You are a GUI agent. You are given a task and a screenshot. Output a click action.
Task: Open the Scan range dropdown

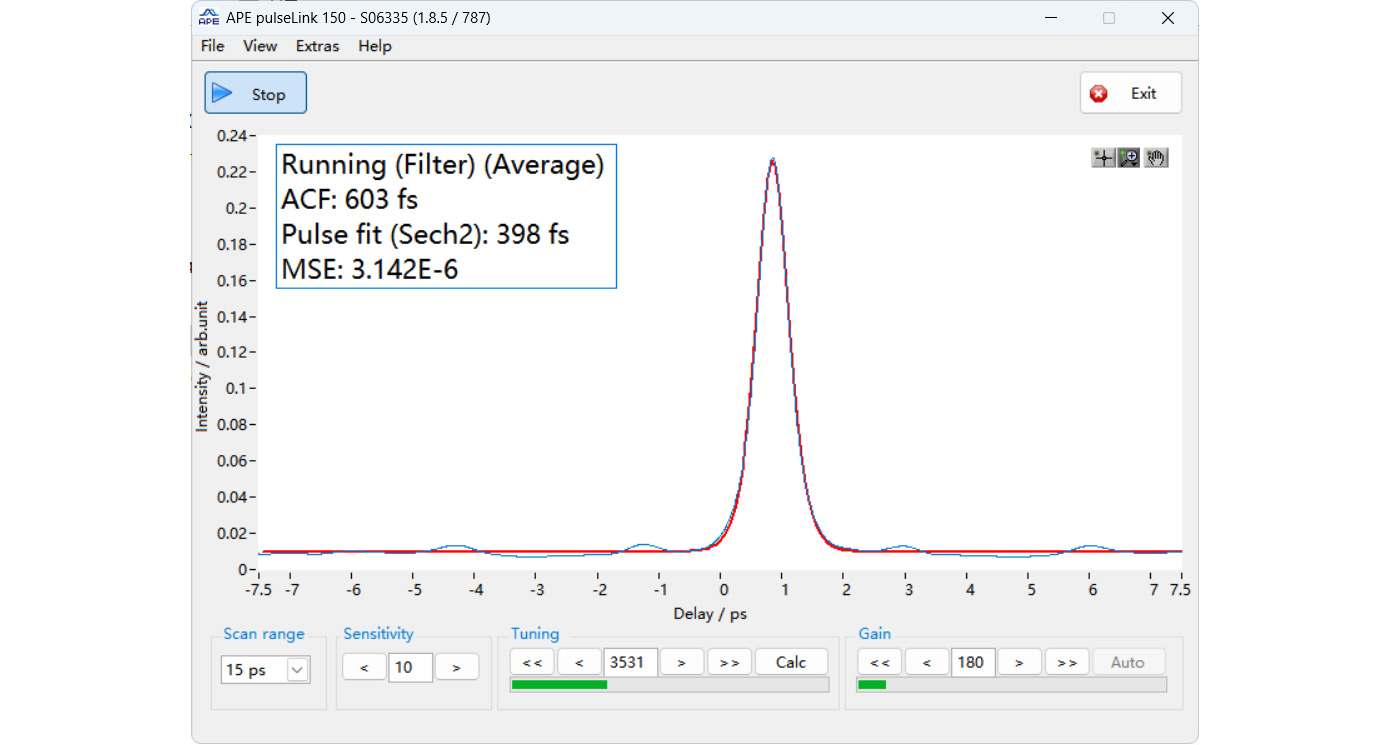pyautogui.click(x=297, y=670)
